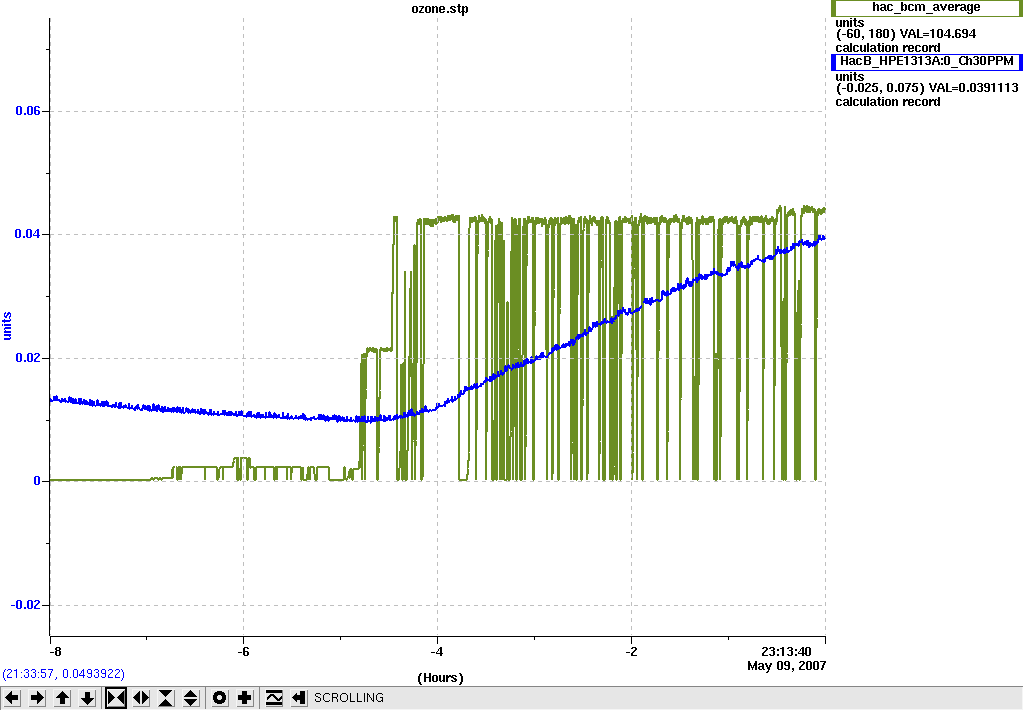
Task: Click the arrow-to-bar scroll mode icon
Action: pos(299,698)
